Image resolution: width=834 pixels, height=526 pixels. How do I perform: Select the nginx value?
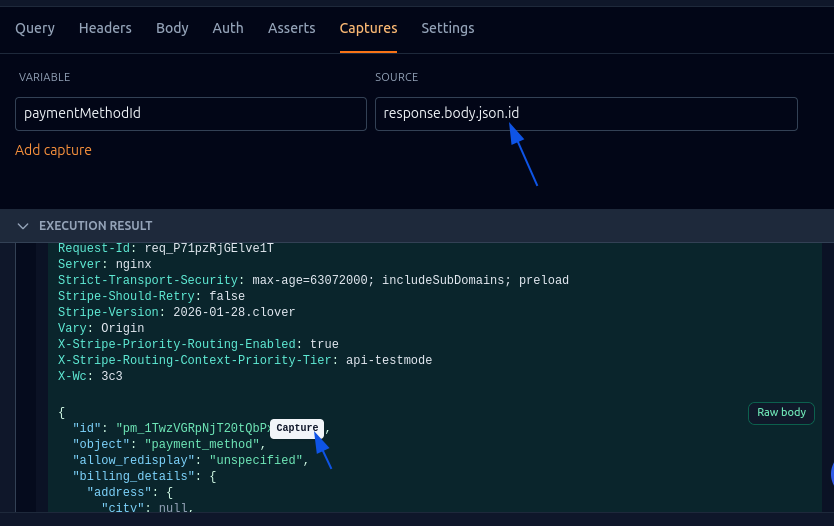tap(134, 264)
